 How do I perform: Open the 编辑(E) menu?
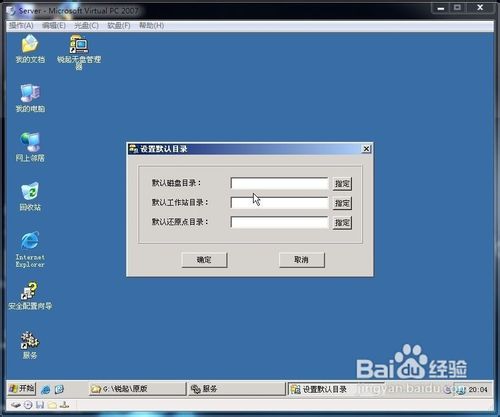54,26
